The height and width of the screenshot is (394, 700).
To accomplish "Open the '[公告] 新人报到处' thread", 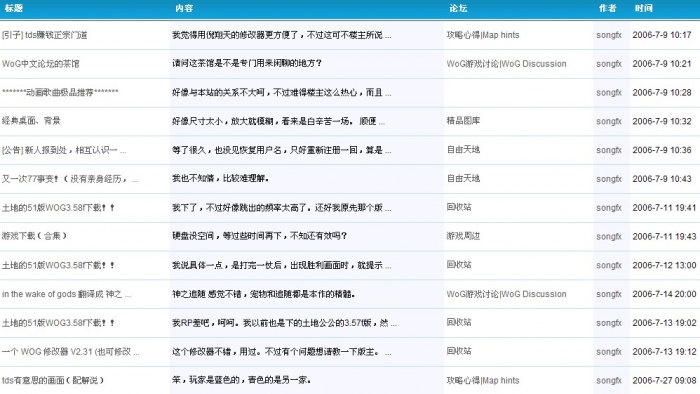I will coord(64,150).
